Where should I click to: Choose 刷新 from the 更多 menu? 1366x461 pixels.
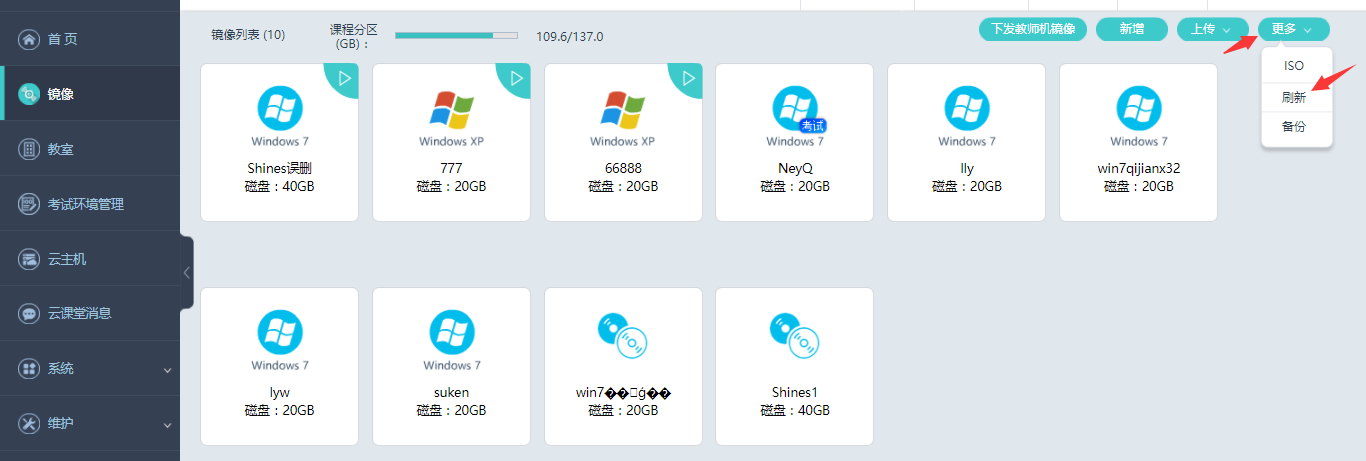[x=1294, y=98]
